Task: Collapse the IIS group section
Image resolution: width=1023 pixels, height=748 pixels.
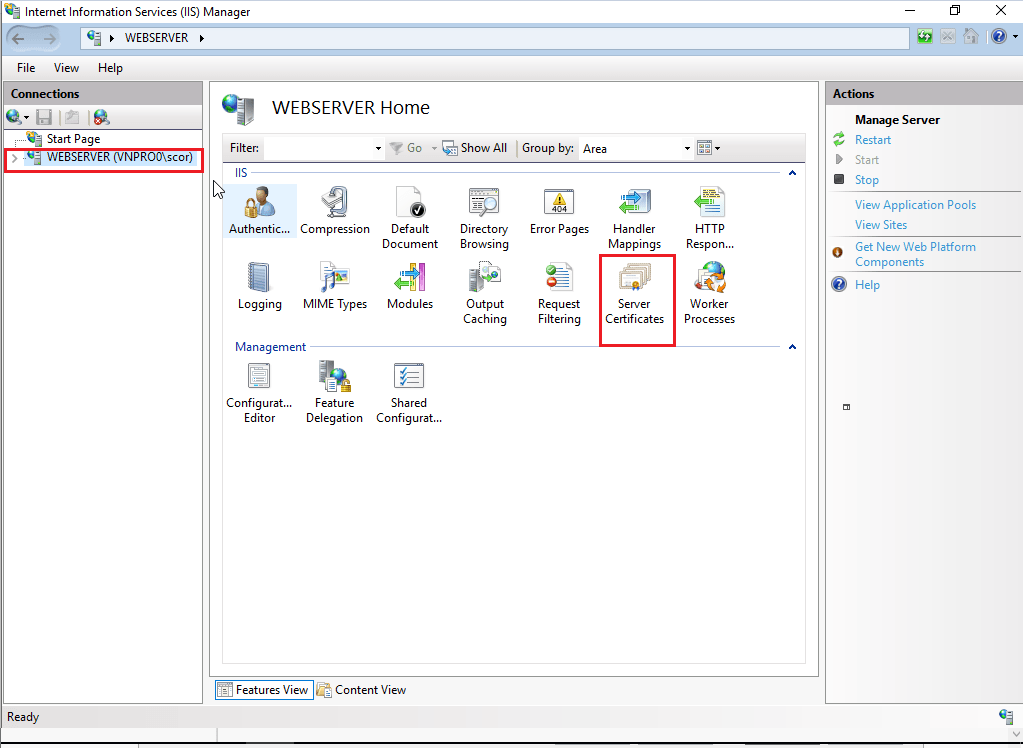Action: point(792,173)
